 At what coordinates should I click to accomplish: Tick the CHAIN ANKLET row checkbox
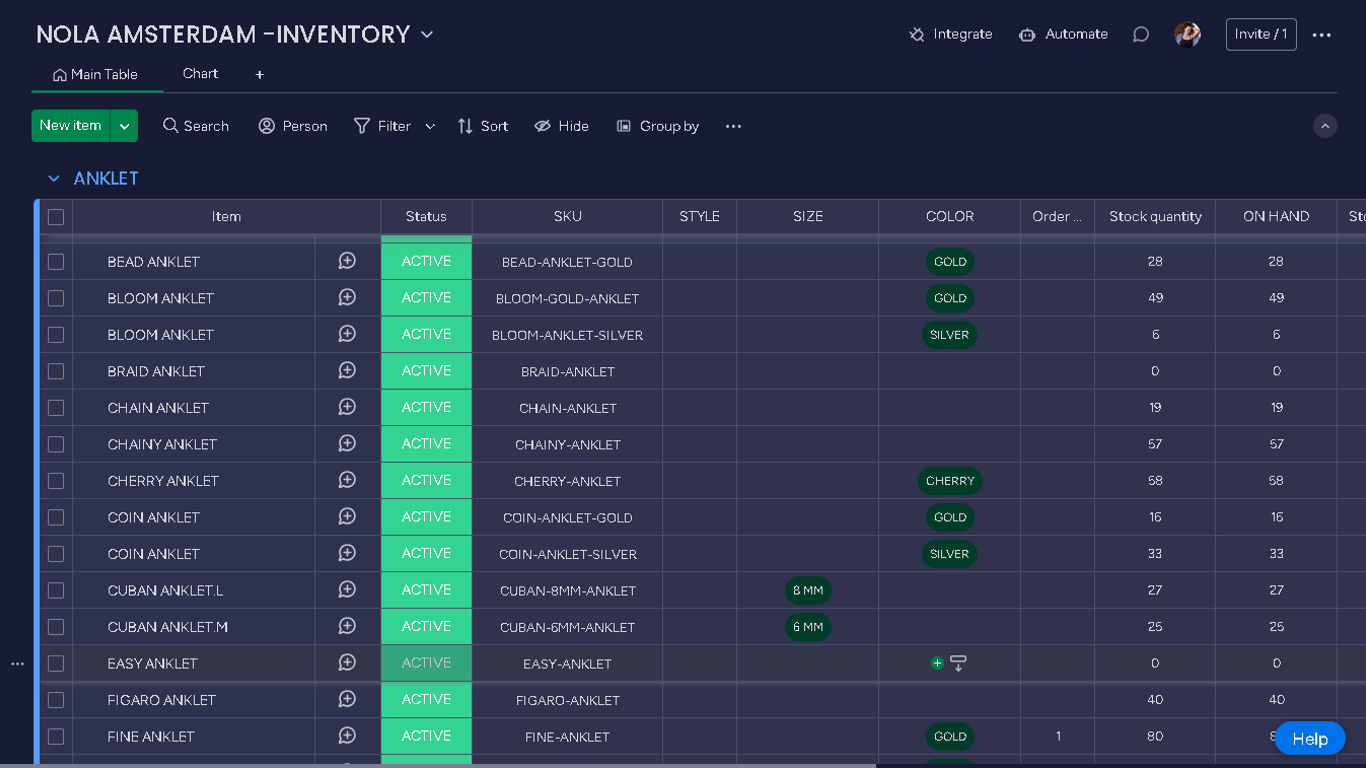pyautogui.click(x=56, y=408)
